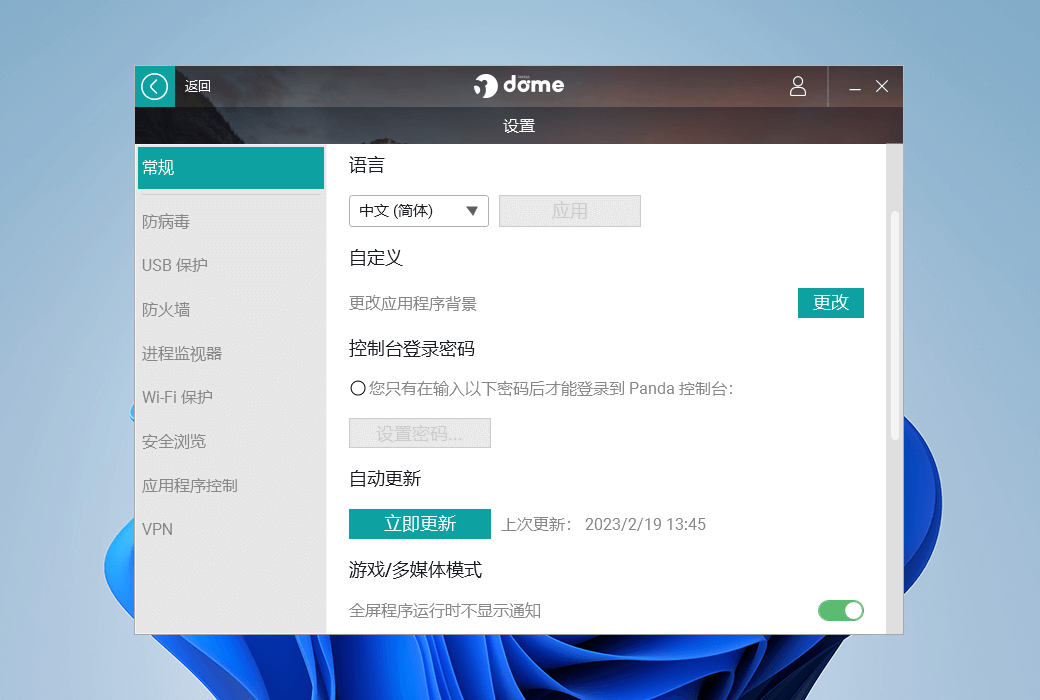Click the Panda Dome logo
Screen dimensions: 1040x700
tap(519, 86)
